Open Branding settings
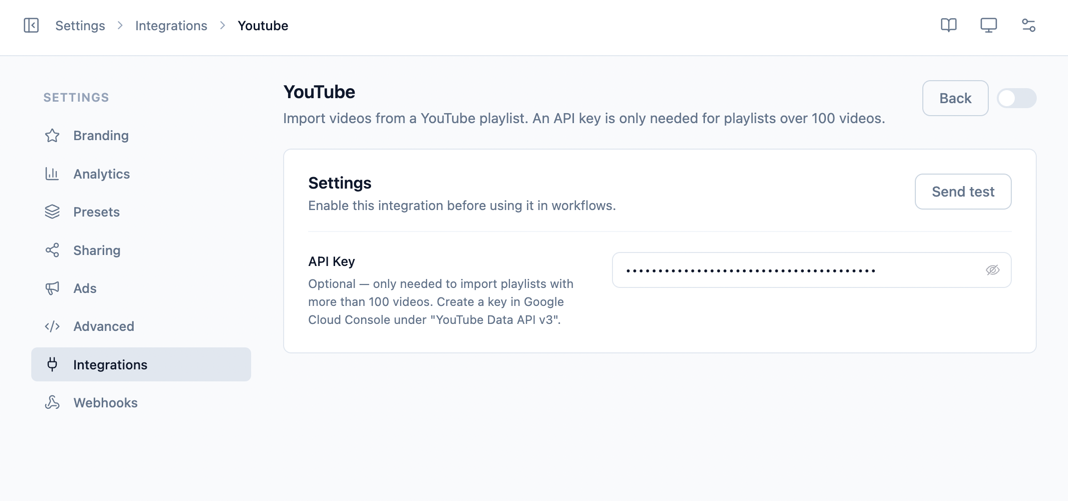Screen dimensions: 1068x501 coord(141,135)
